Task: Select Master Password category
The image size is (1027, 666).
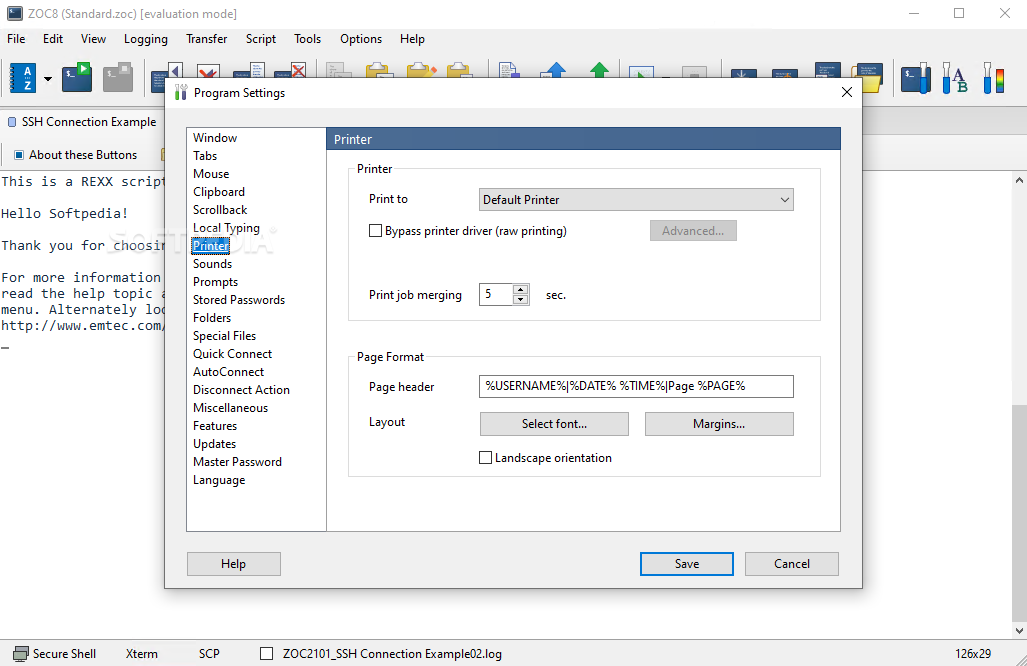Action: [237, 462]
